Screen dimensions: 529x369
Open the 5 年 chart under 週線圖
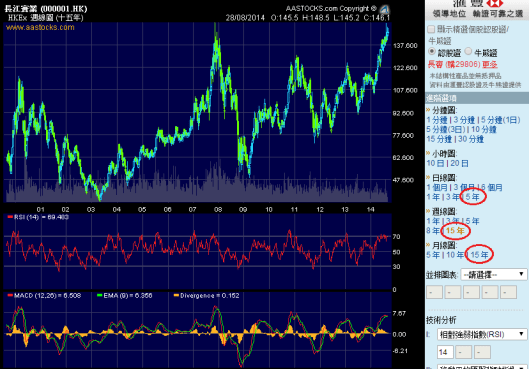pyautogui.click(x=472, y=221)
